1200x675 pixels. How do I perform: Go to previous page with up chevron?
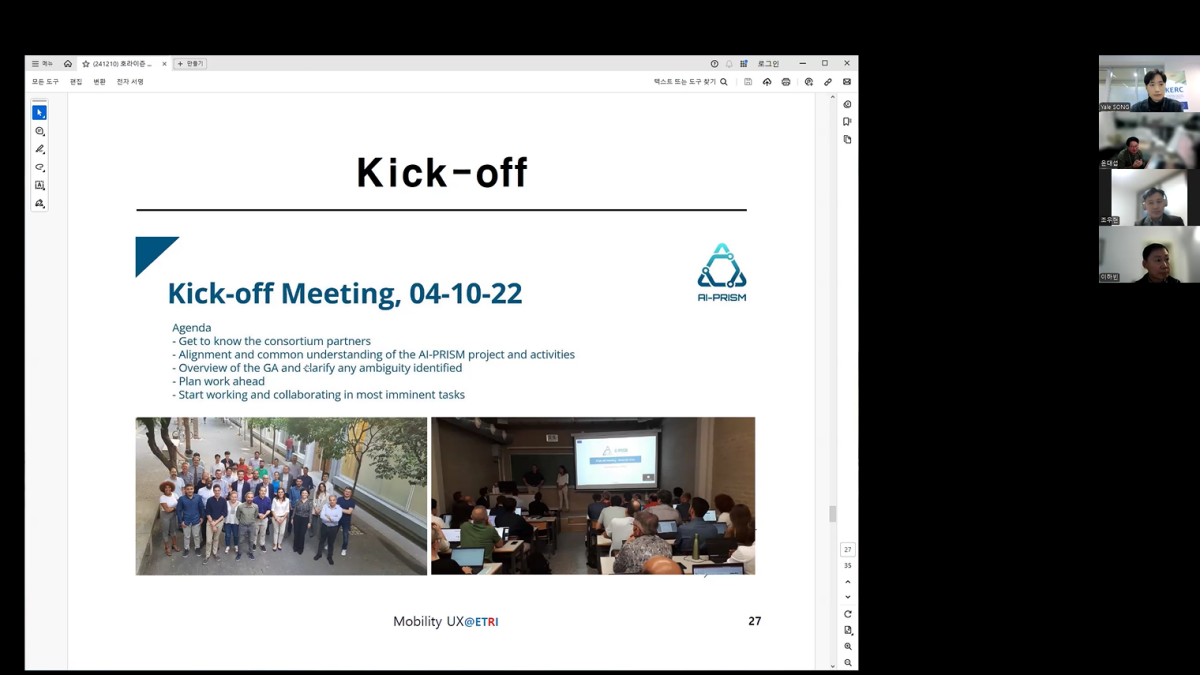[848, 582]
